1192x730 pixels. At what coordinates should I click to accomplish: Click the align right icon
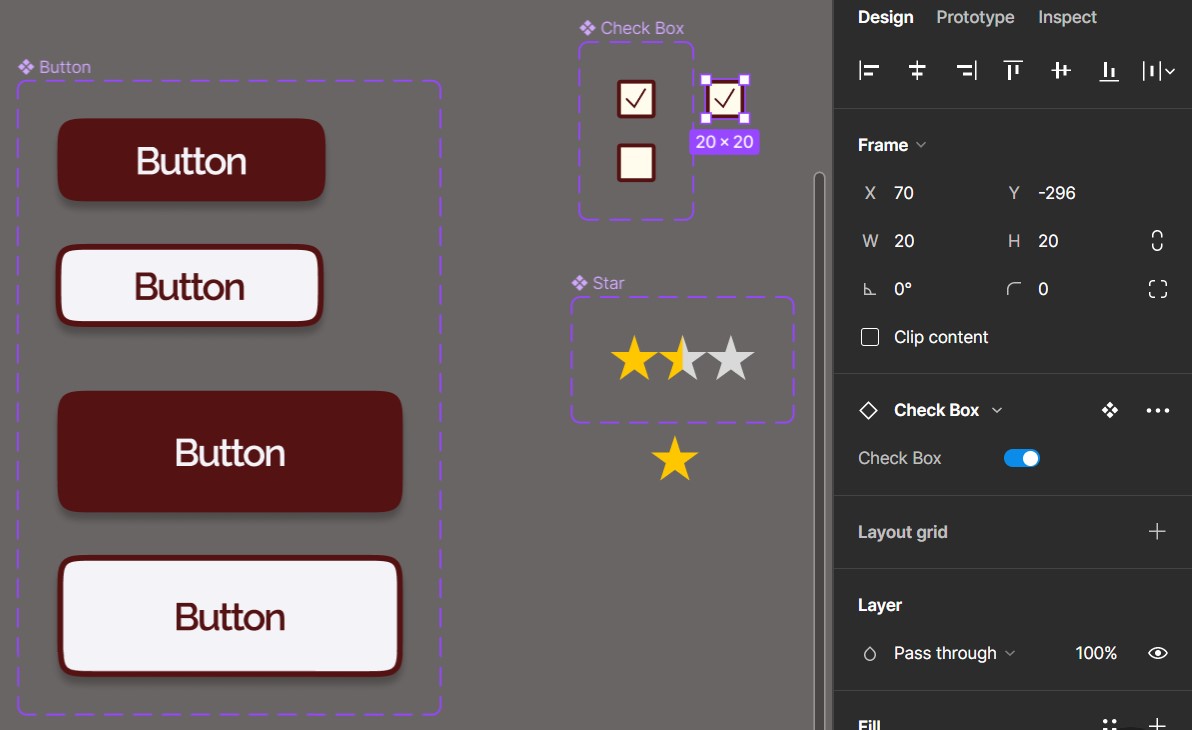tap(965, 71)
